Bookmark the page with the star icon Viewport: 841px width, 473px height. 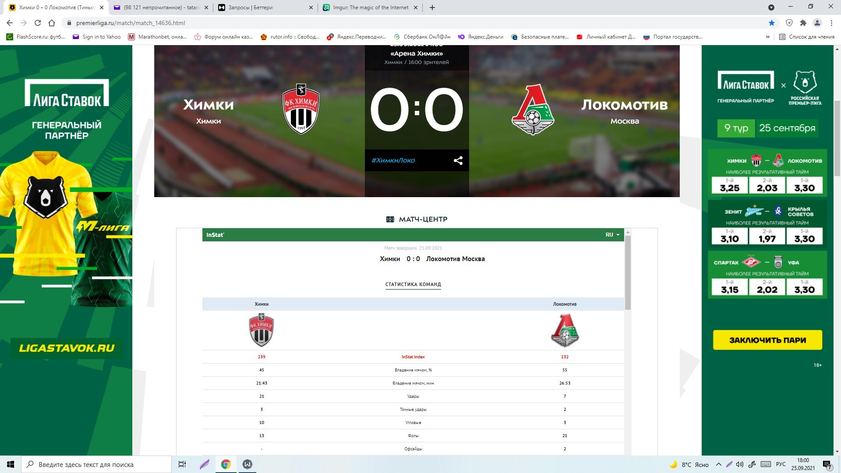pyautogui.click(x=771, y=23)
